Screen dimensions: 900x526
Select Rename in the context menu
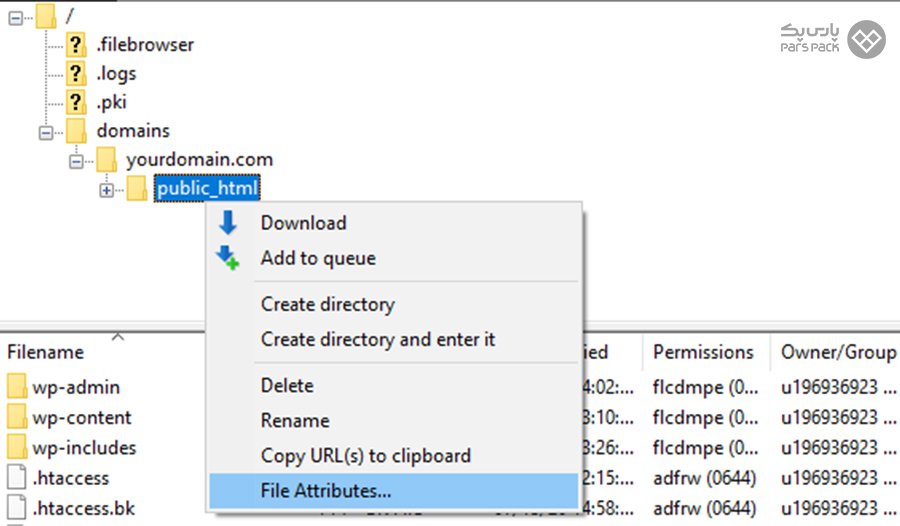295,421
